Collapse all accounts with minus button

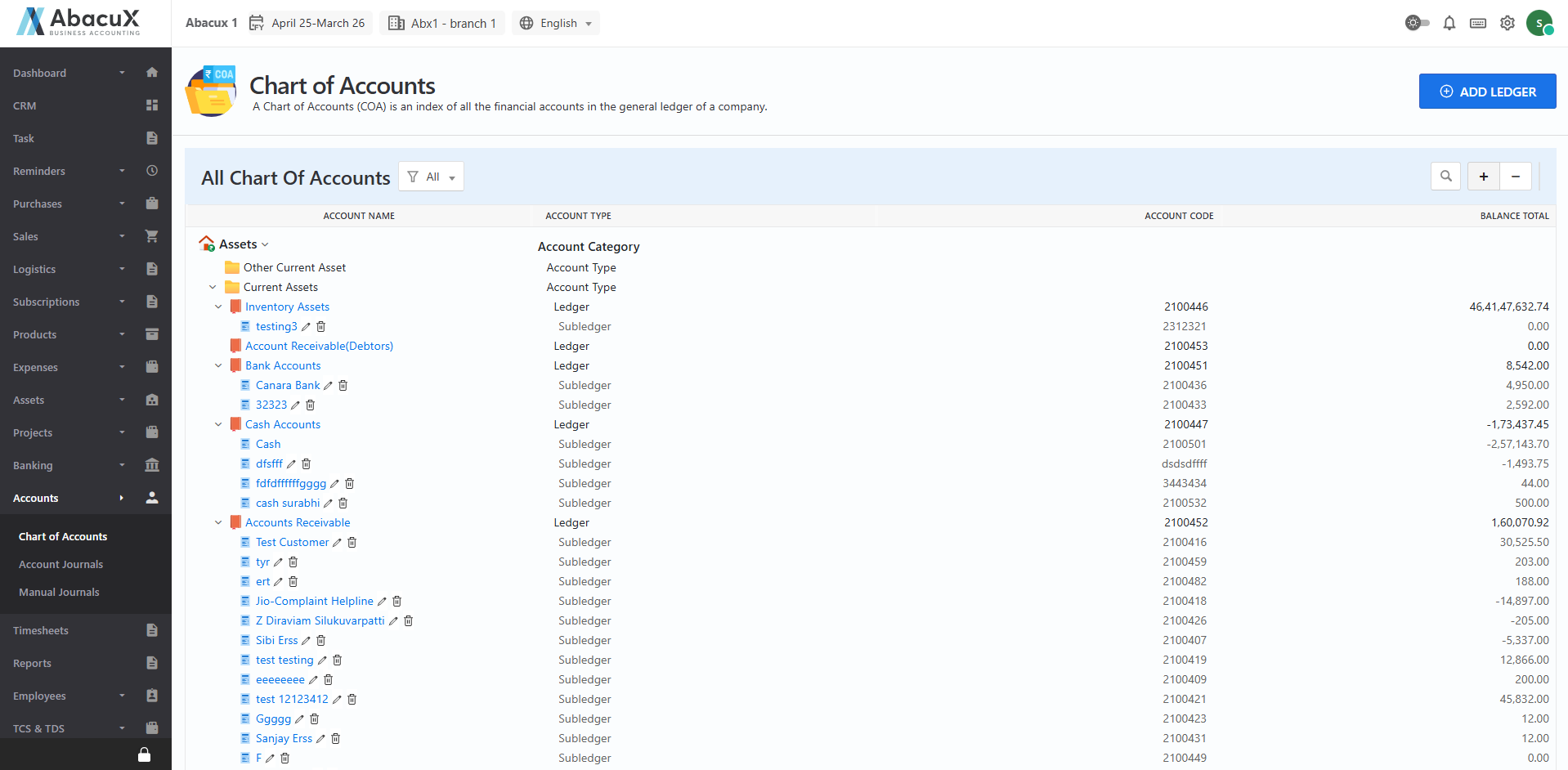[1515, 177]
